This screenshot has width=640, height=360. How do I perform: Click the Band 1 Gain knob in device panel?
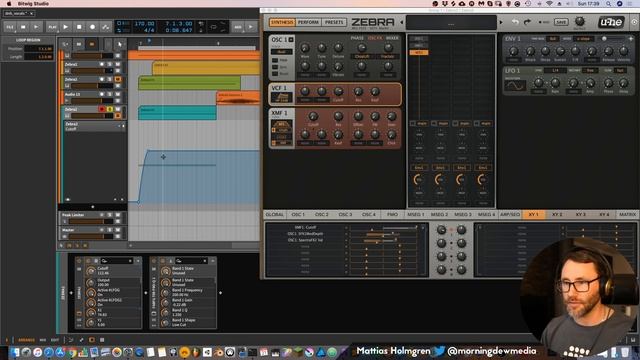[165, 302]
